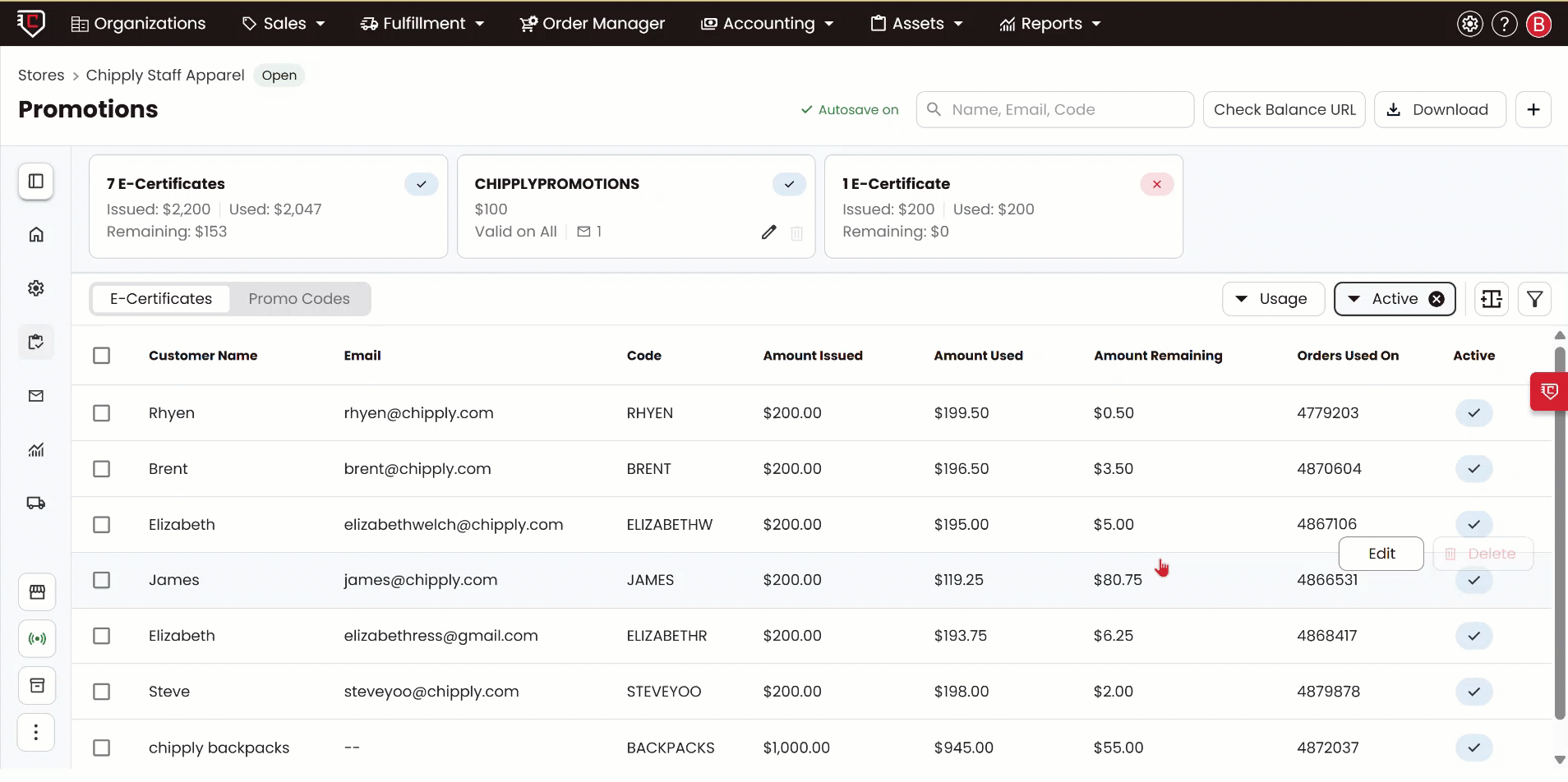Open the archive box icon in the sidebar
1568x782 pixels.
pyautogui.click(x=37, y=686)
